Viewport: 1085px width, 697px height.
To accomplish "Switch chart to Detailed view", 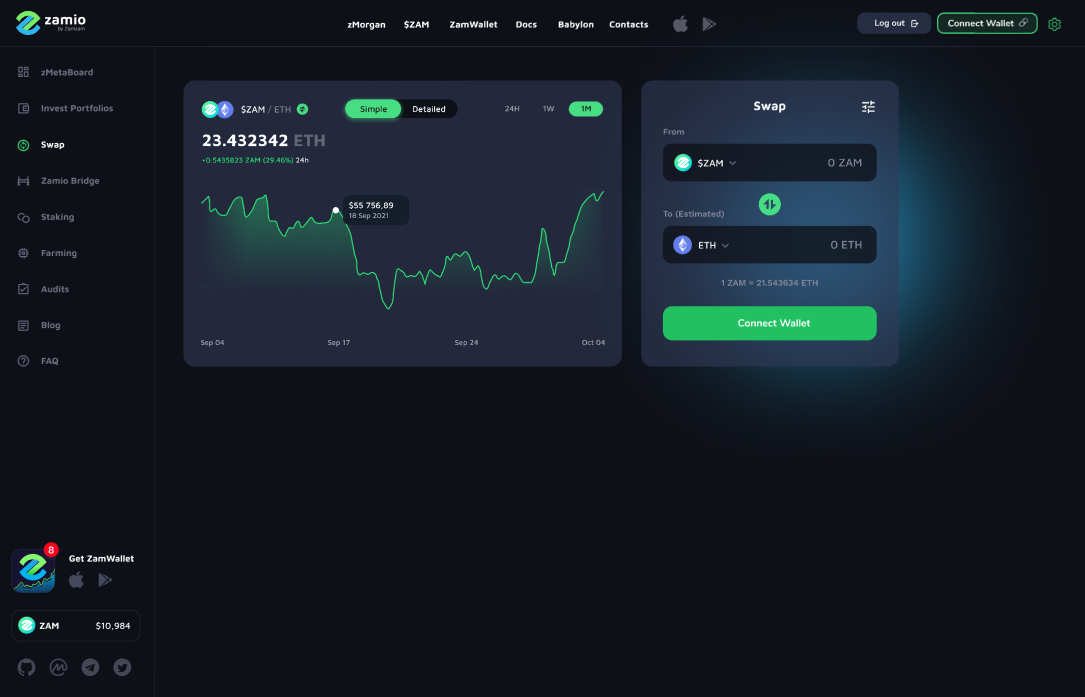I will click(x=429, y=109).
